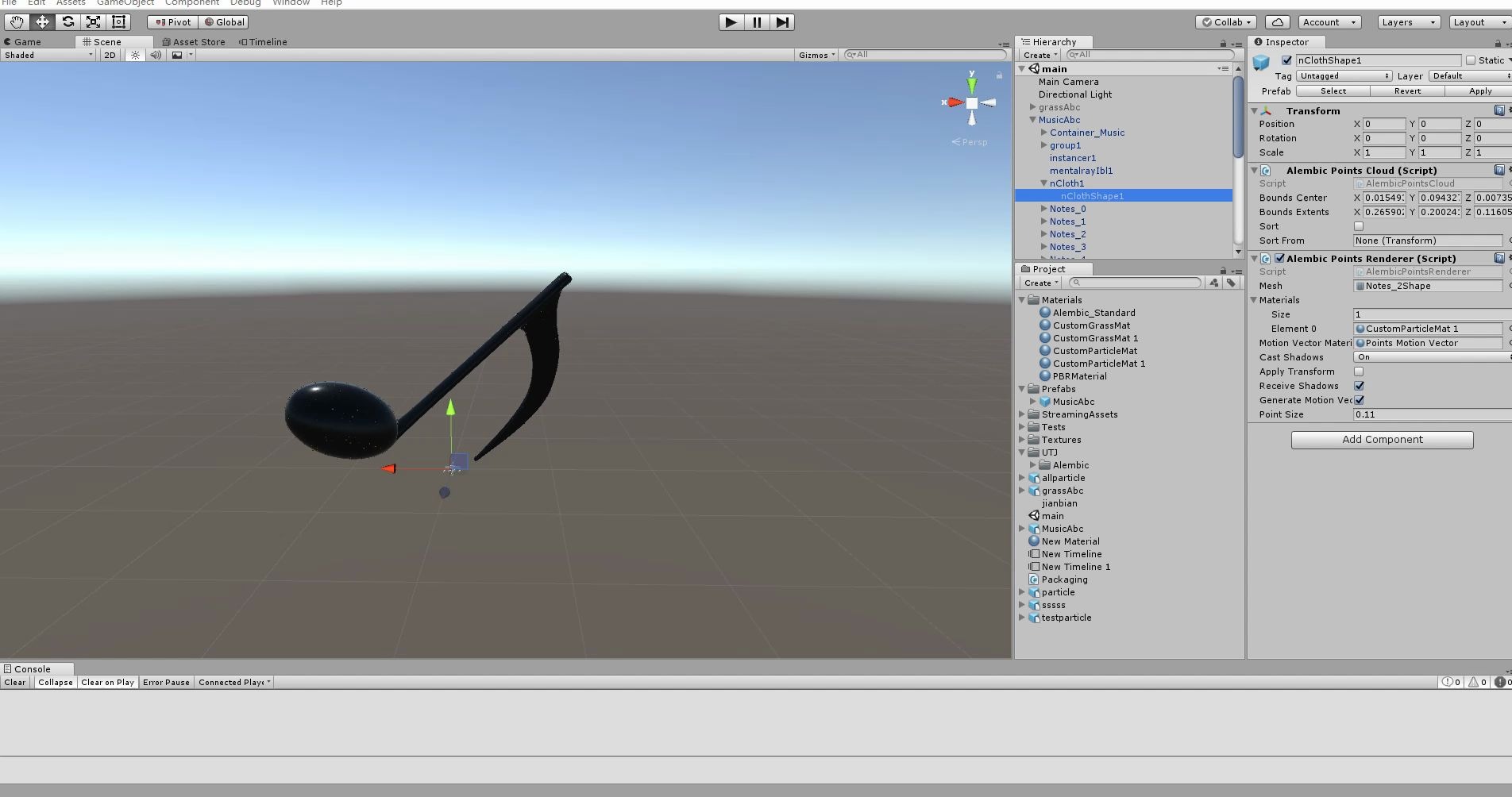
Task: Select the Scale tool
Action: [93, 21]
